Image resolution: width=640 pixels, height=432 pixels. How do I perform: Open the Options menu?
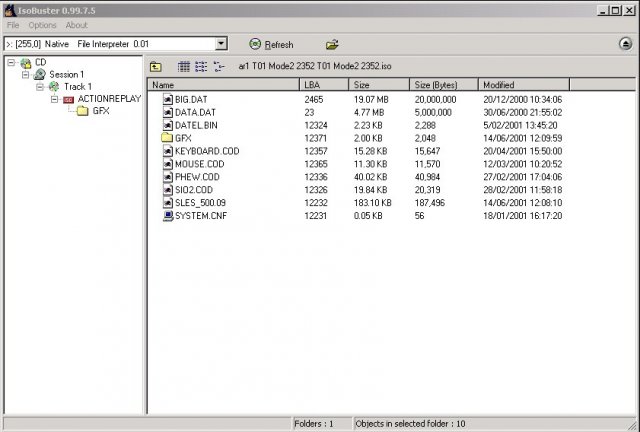click(x=42, y=25)
